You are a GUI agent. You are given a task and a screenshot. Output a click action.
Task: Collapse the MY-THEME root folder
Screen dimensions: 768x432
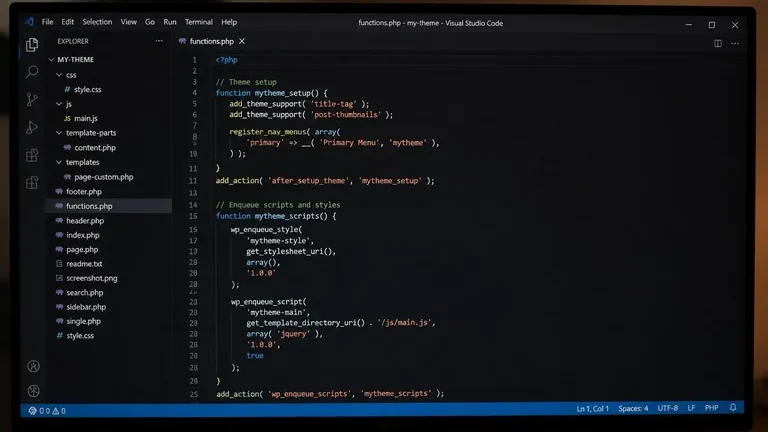tap(51, 59)
